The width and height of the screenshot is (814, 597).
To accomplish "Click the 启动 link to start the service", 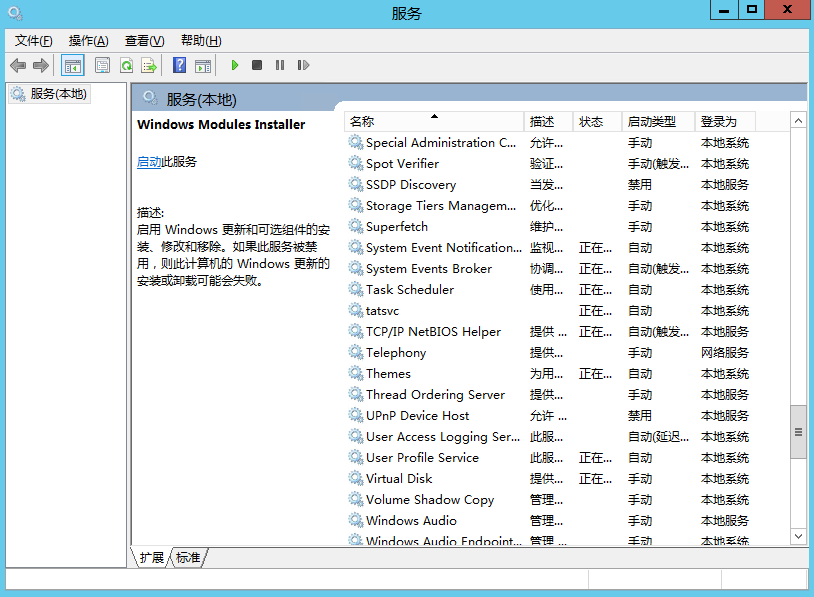I will (149, 162).
